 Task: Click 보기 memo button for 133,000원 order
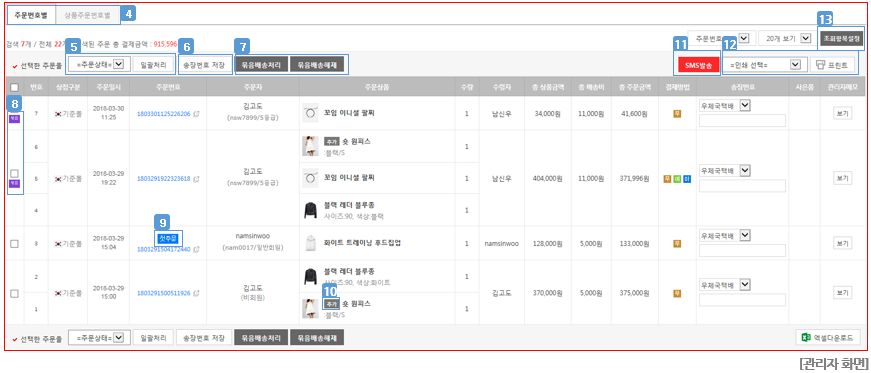843,243
